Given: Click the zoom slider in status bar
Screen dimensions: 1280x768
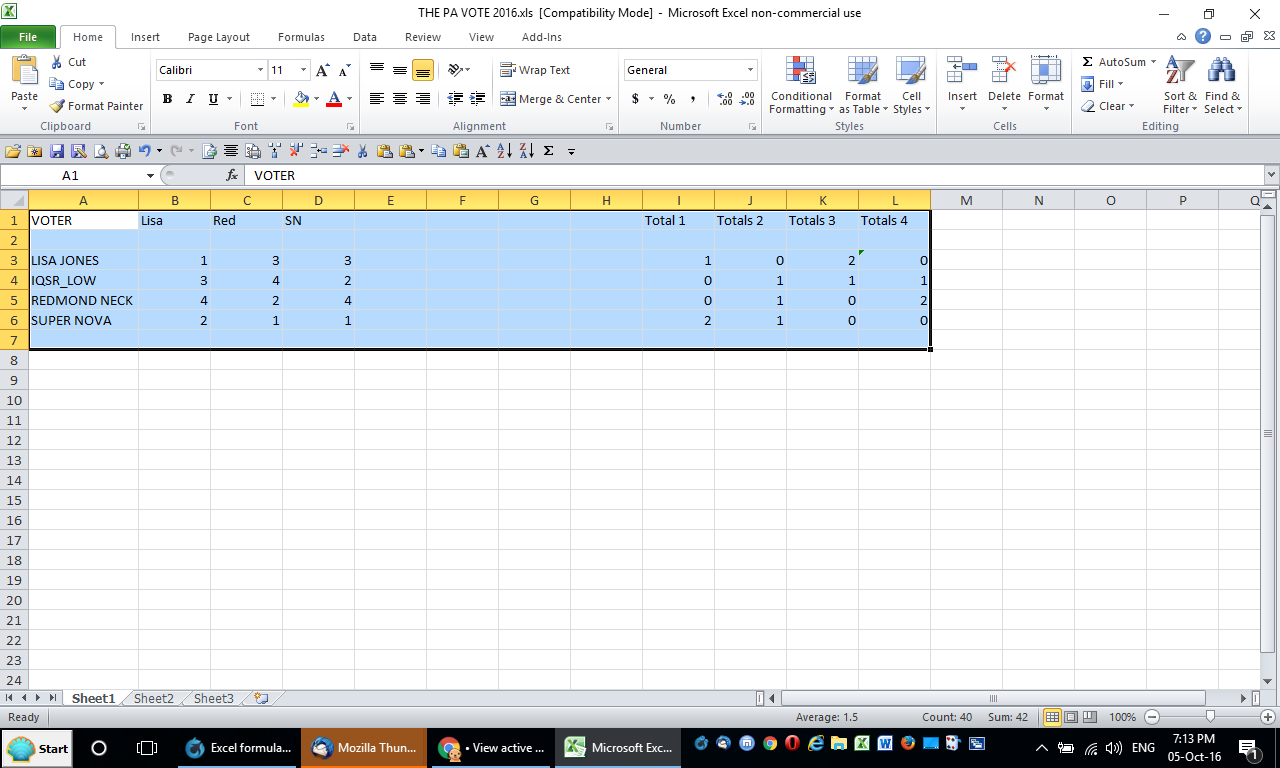Looking at the screenshot, I should coord(1210,717).
